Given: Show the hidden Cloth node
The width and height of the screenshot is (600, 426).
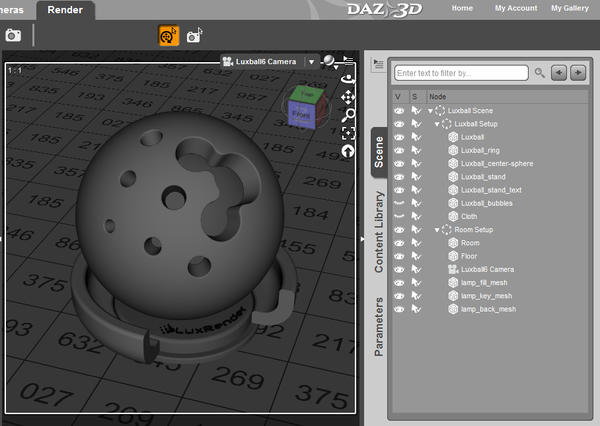Looking at the screenshot, I should (399, 217).
